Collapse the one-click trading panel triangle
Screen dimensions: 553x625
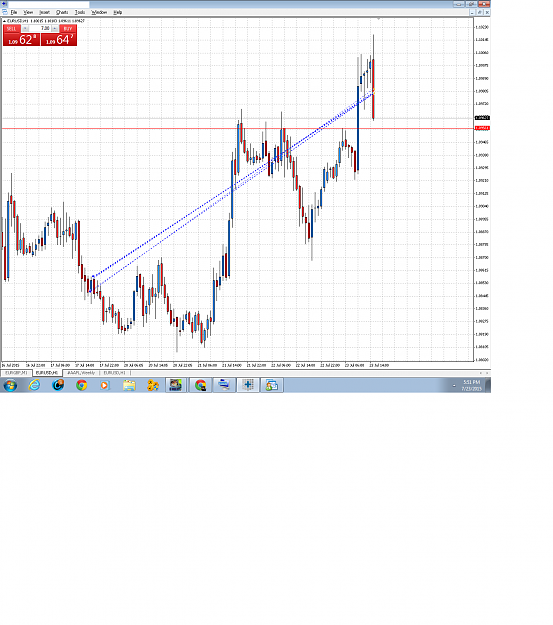(4, 21)
